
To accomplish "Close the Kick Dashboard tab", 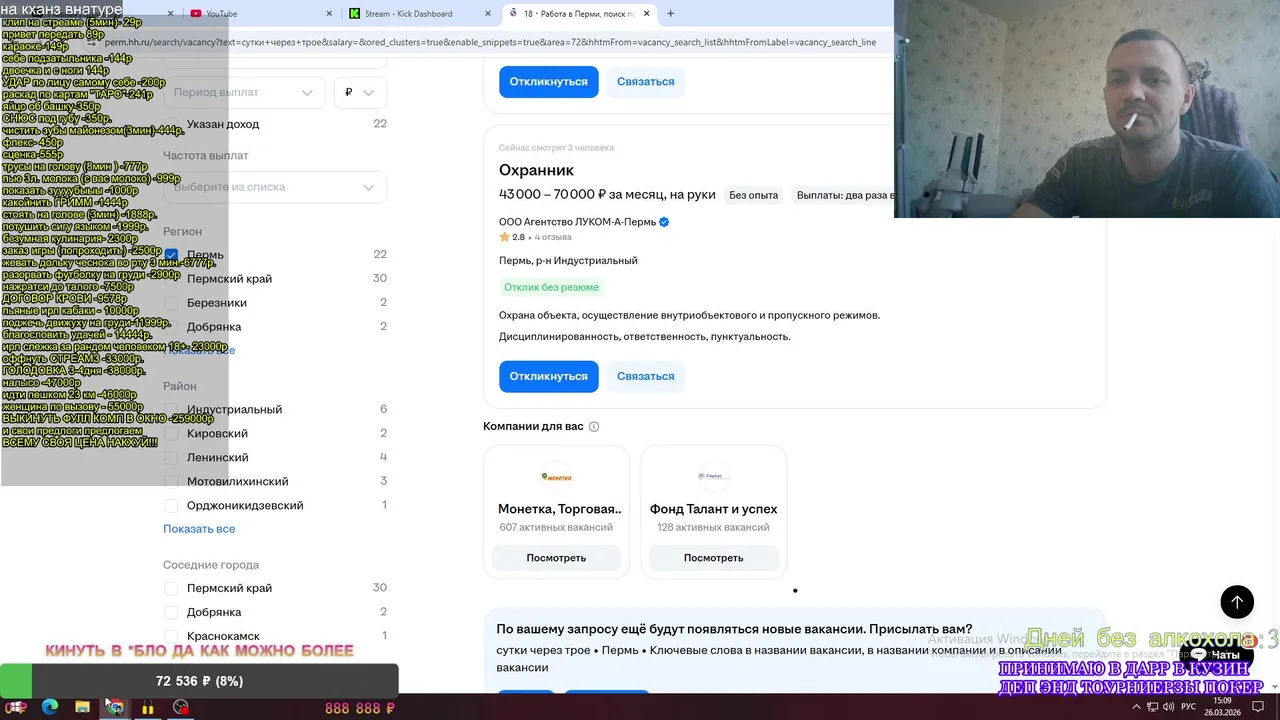I will pyautogui.click(x=488, y=14).
